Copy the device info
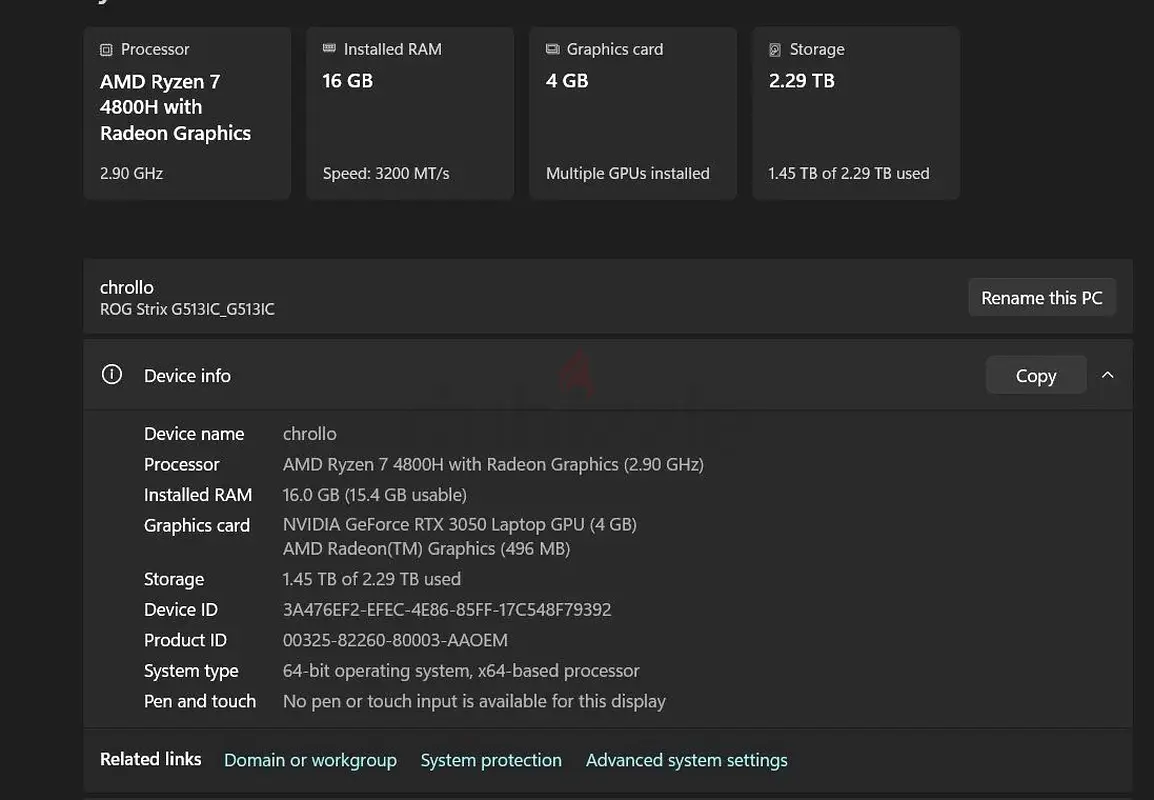1154x800 pixels. pos(1036,375)
